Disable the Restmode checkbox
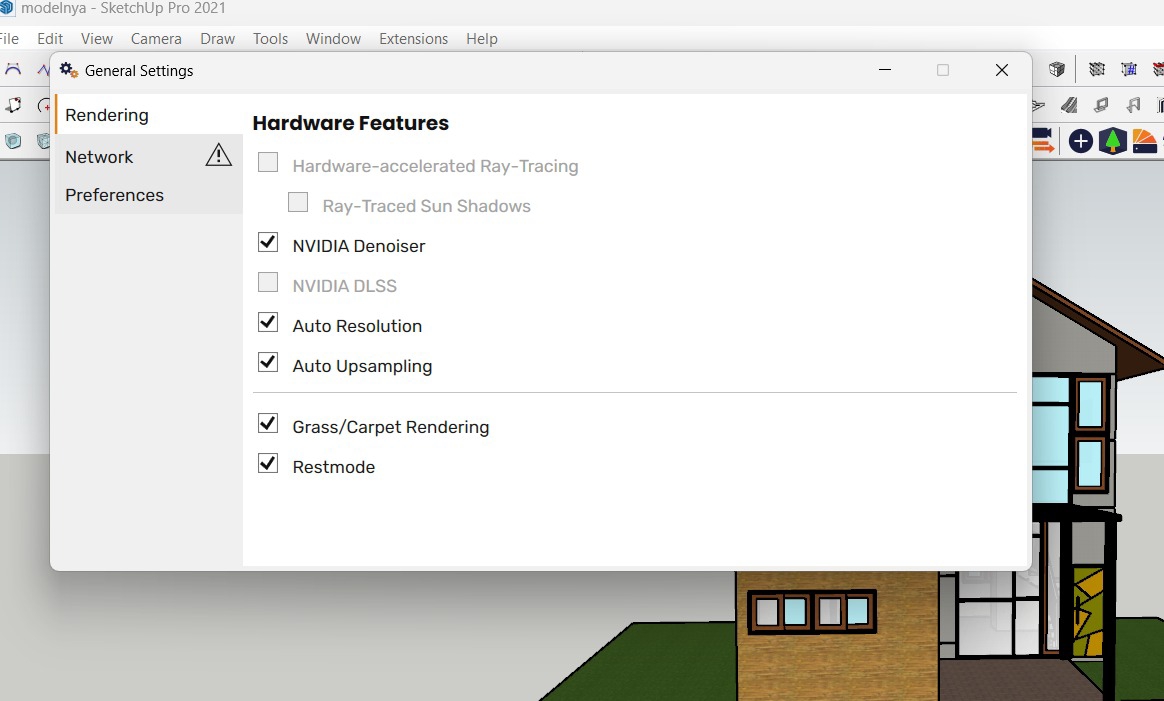Screen dimensions: 1164x701 268,464
